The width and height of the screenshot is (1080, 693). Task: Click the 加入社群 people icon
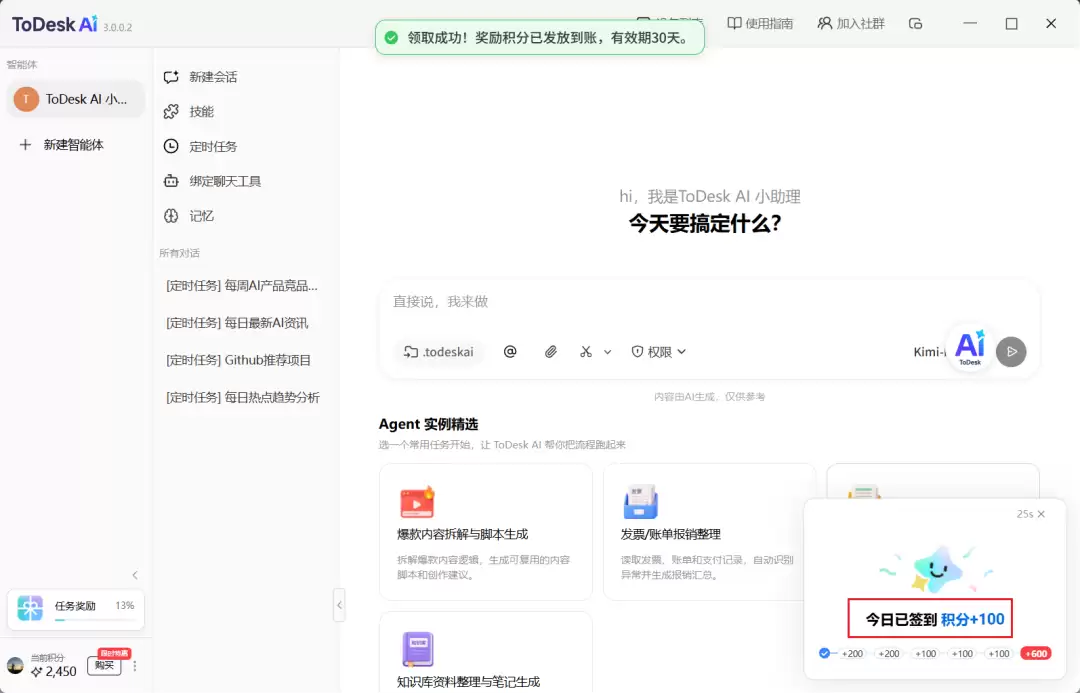(x=824, y=23)
